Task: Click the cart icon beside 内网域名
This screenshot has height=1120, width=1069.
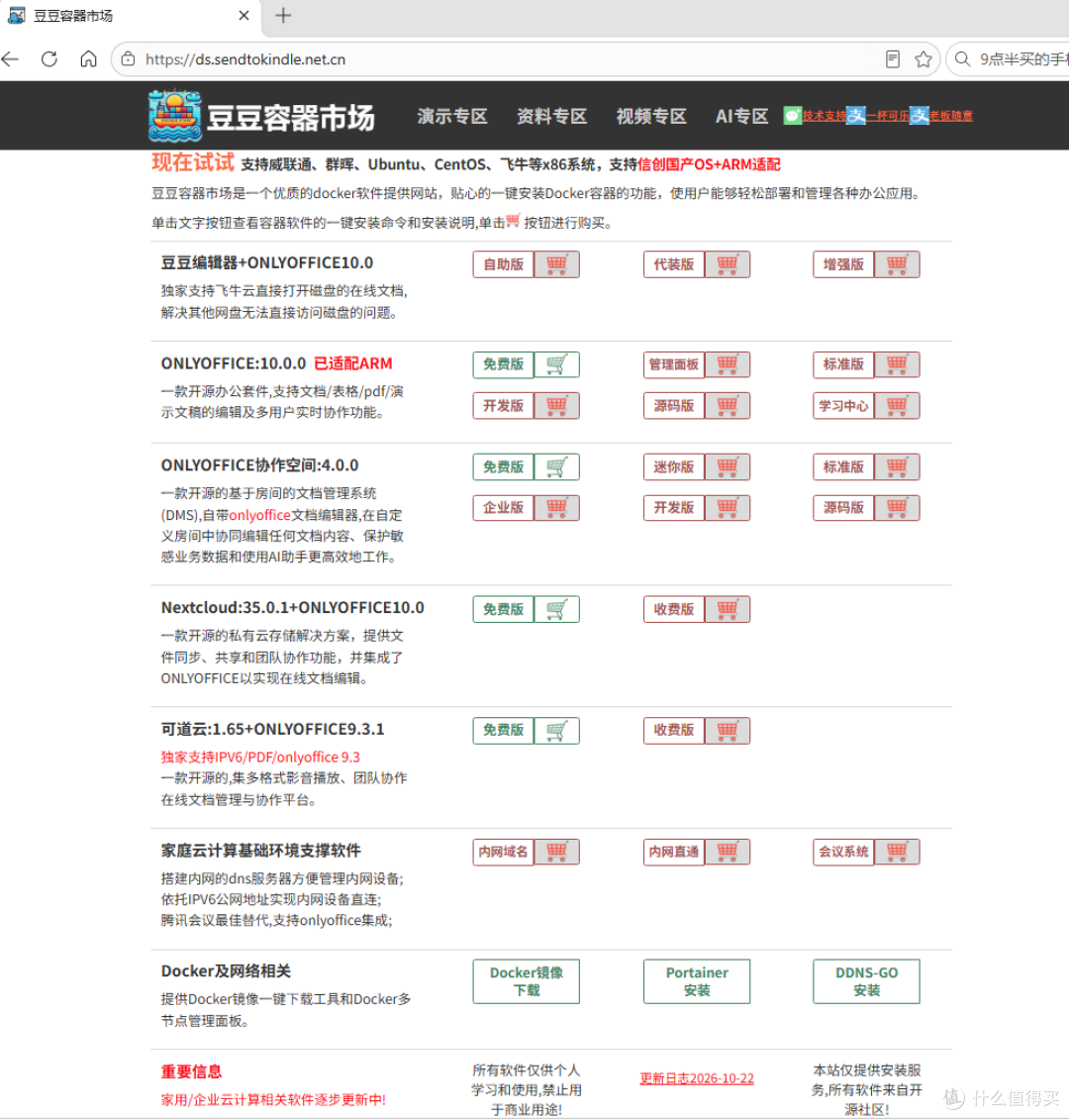Action: 556,852
